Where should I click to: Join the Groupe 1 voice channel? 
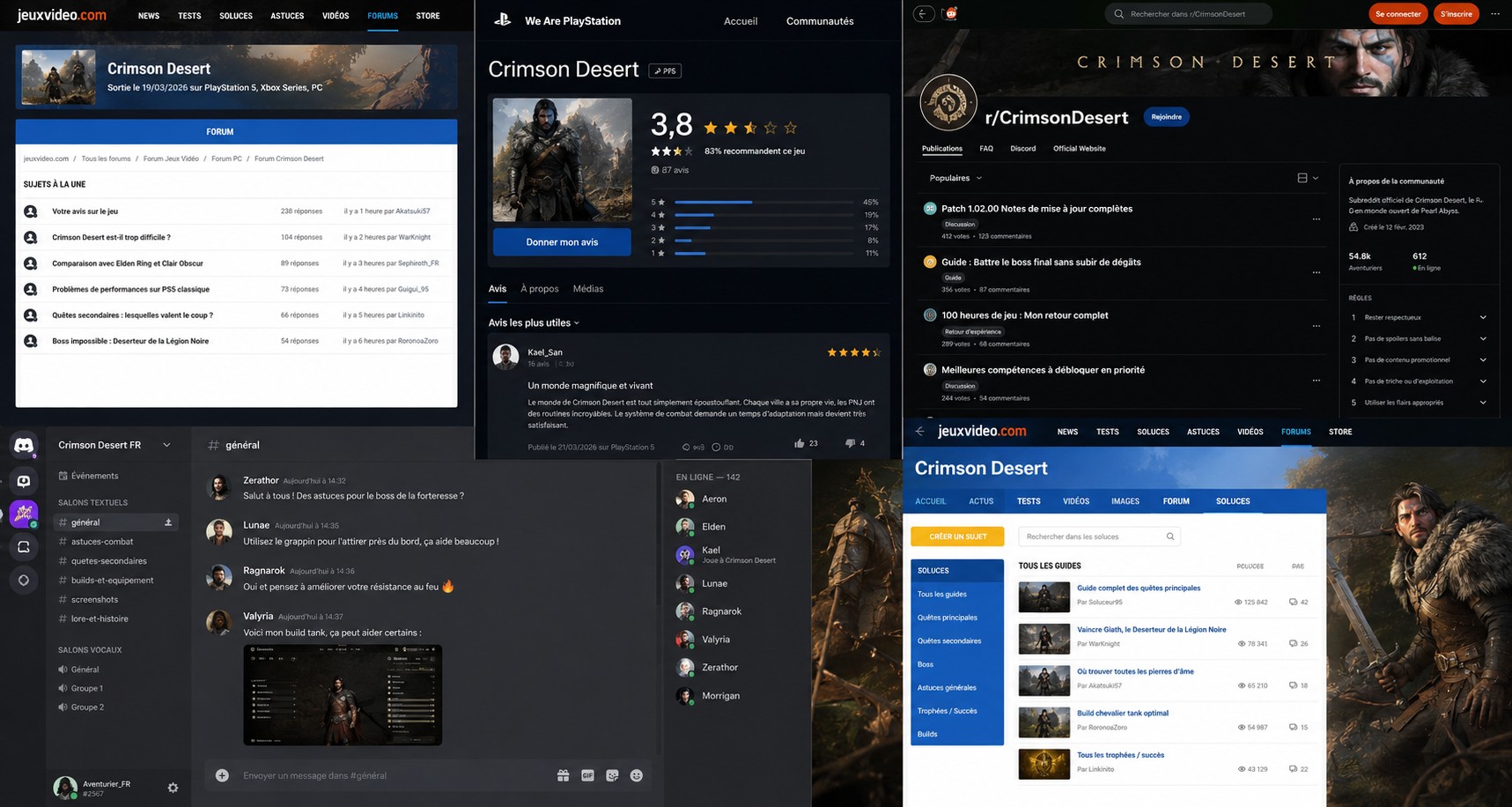coord(86,688)
